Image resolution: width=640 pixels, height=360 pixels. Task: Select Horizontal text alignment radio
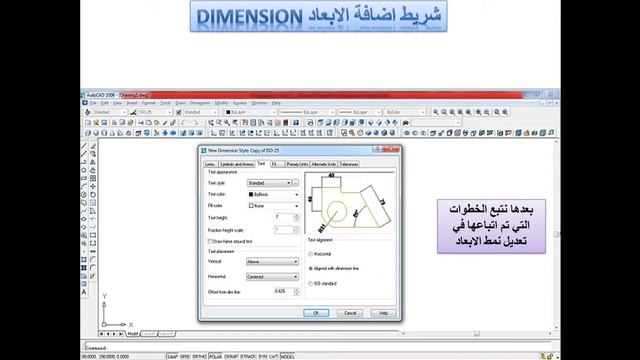(x=311, y=254)
